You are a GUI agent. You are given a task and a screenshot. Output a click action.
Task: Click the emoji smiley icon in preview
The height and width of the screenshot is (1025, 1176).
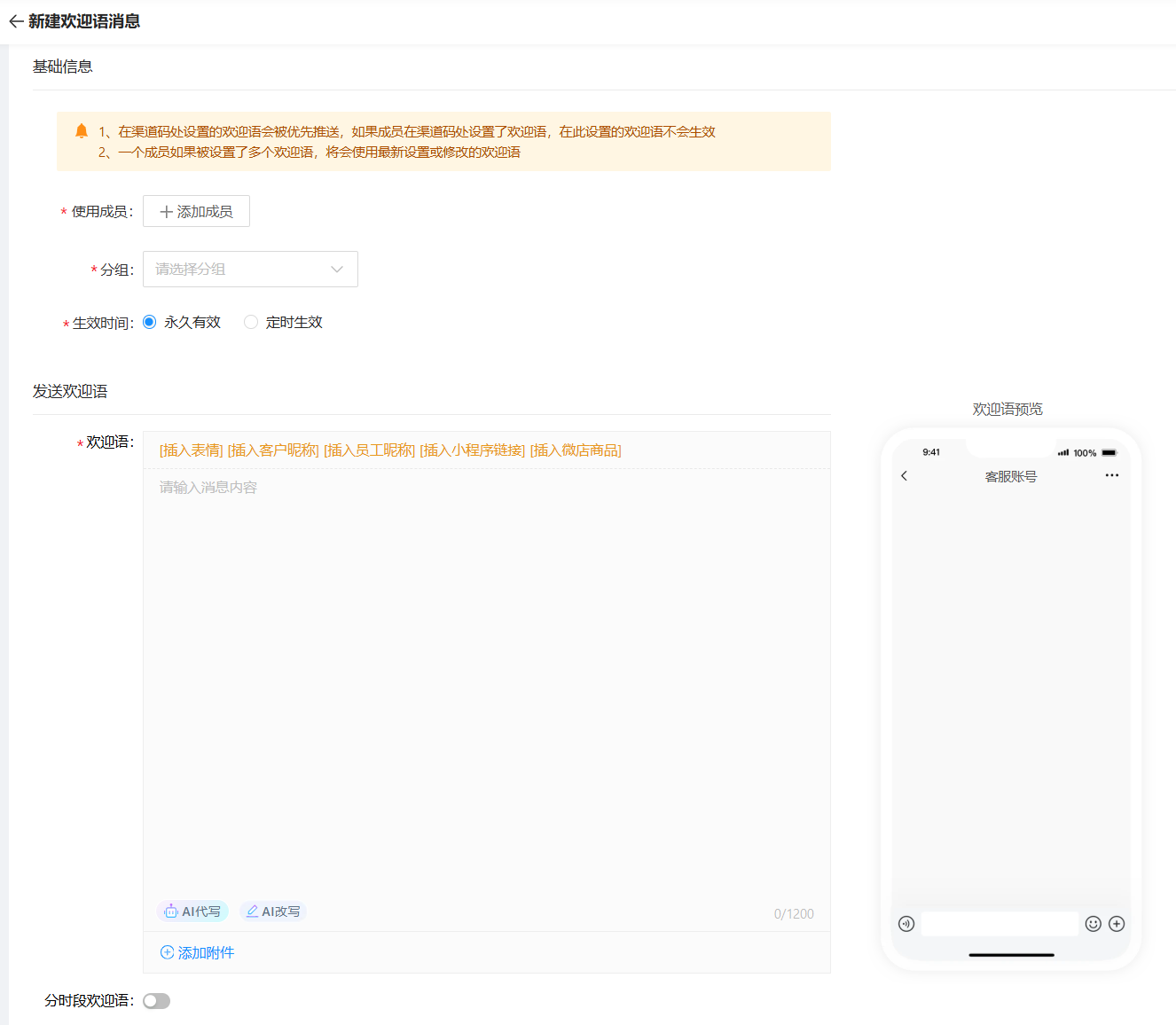[1094, 924]
